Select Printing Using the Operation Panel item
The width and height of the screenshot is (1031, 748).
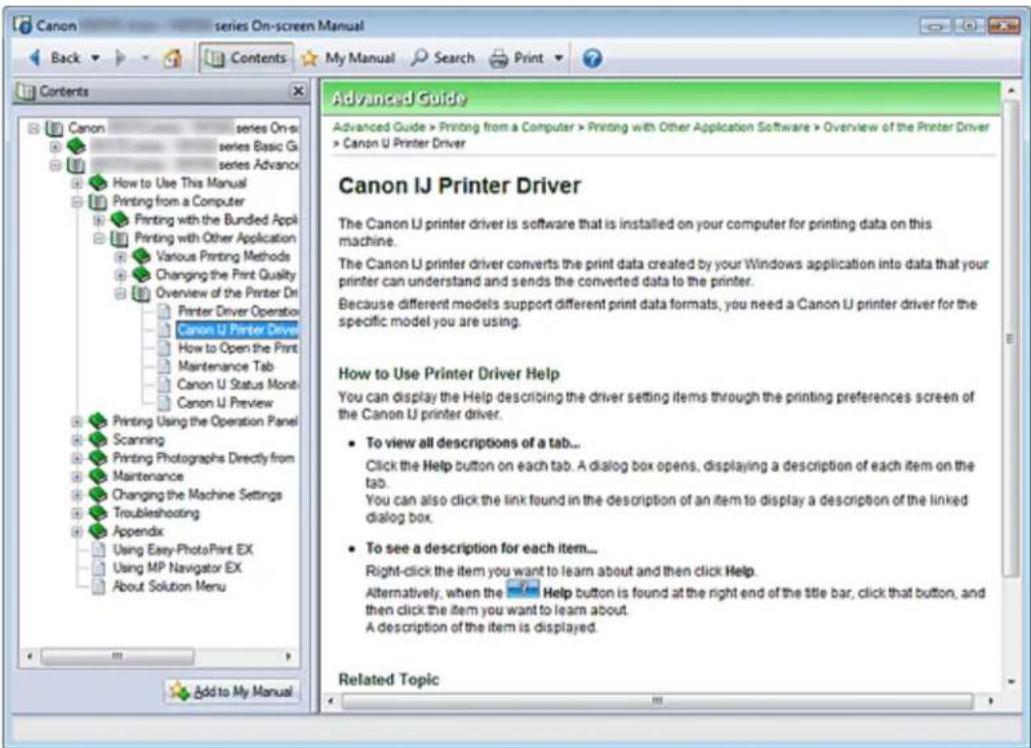point(205,421)
